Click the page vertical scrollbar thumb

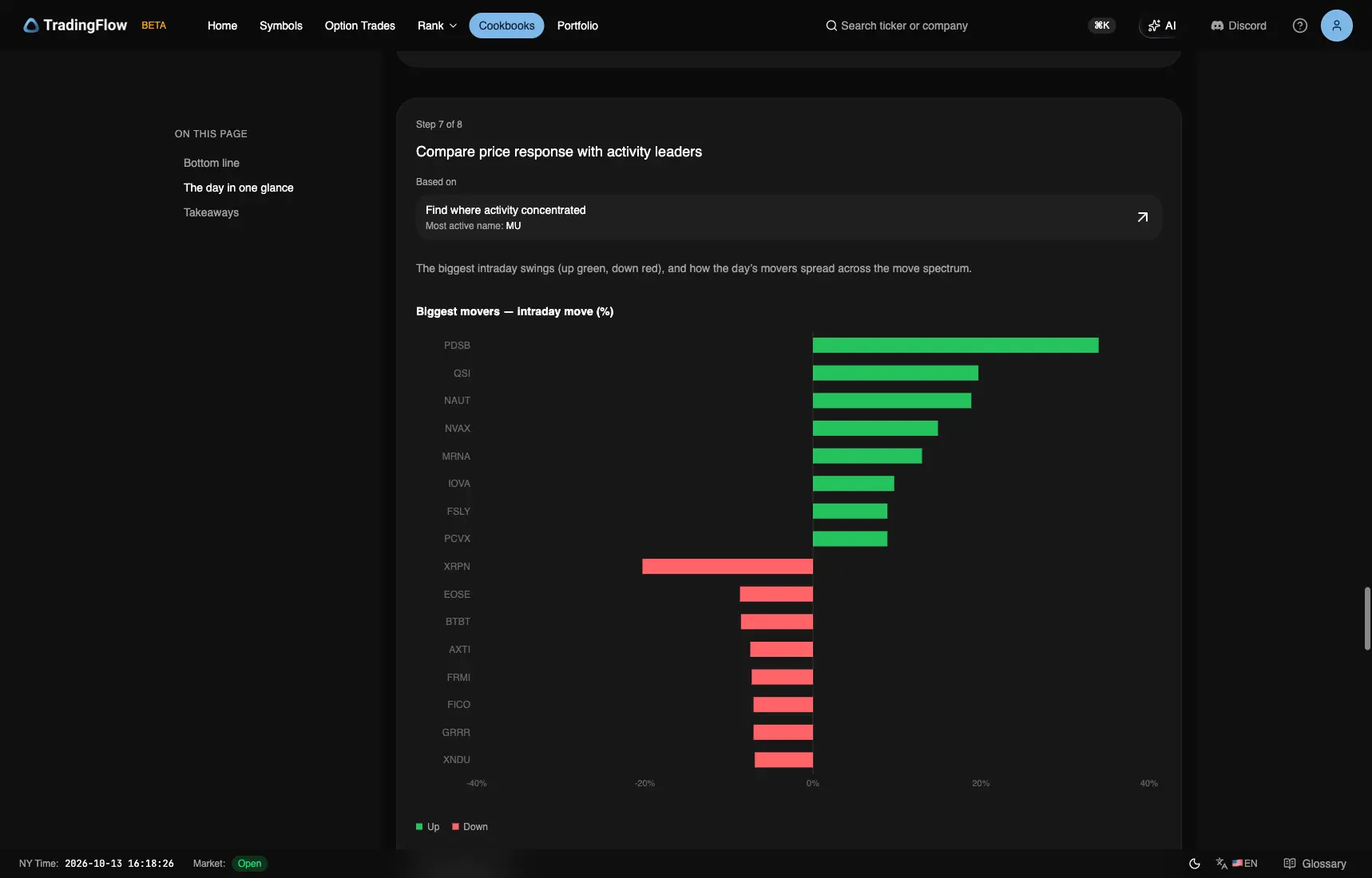1367,619
